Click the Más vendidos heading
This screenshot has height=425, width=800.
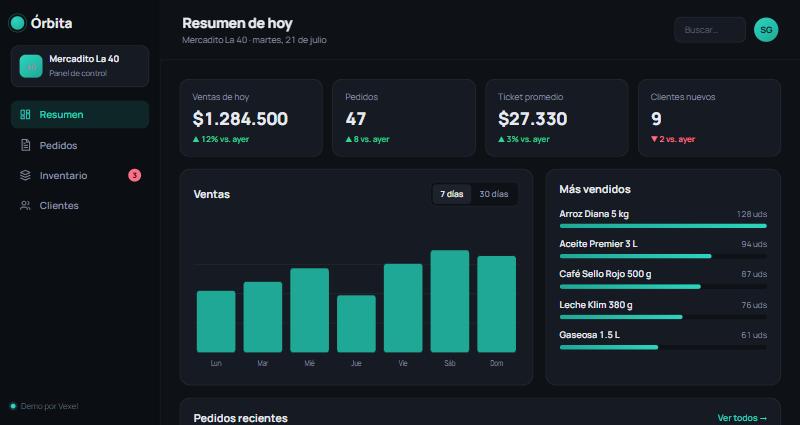595,189
